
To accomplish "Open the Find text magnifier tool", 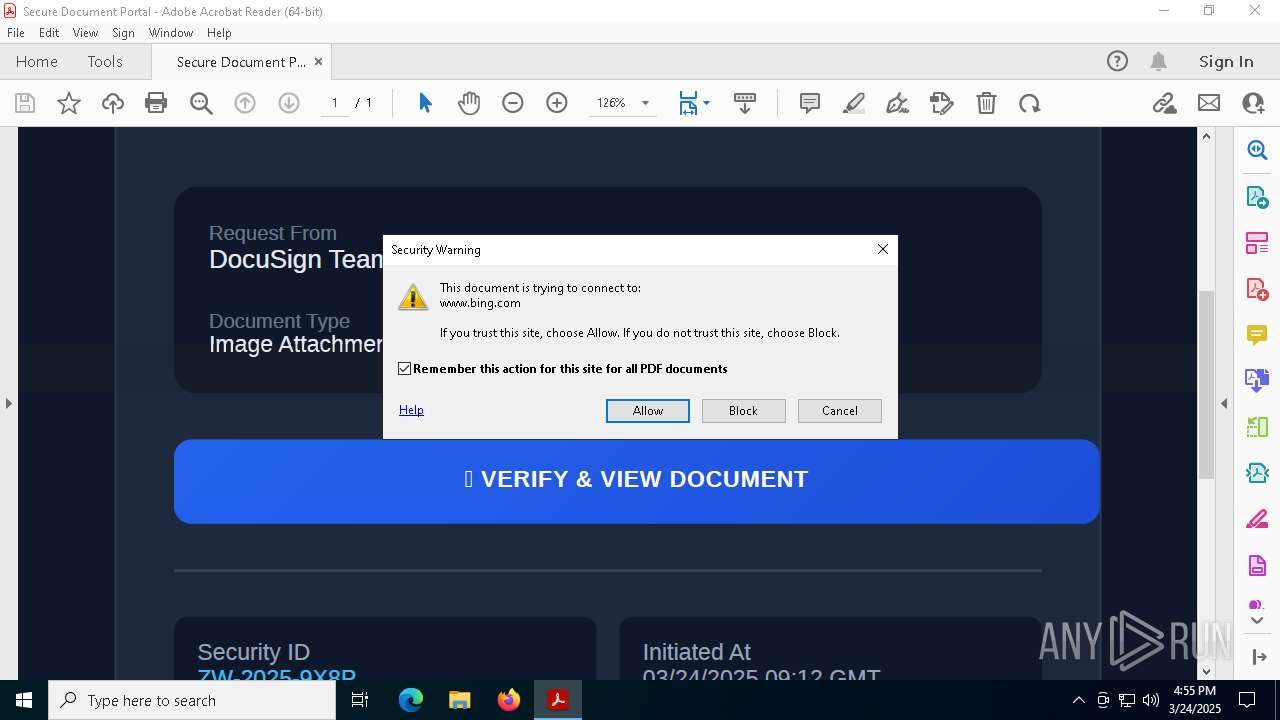I will [201, 103].
